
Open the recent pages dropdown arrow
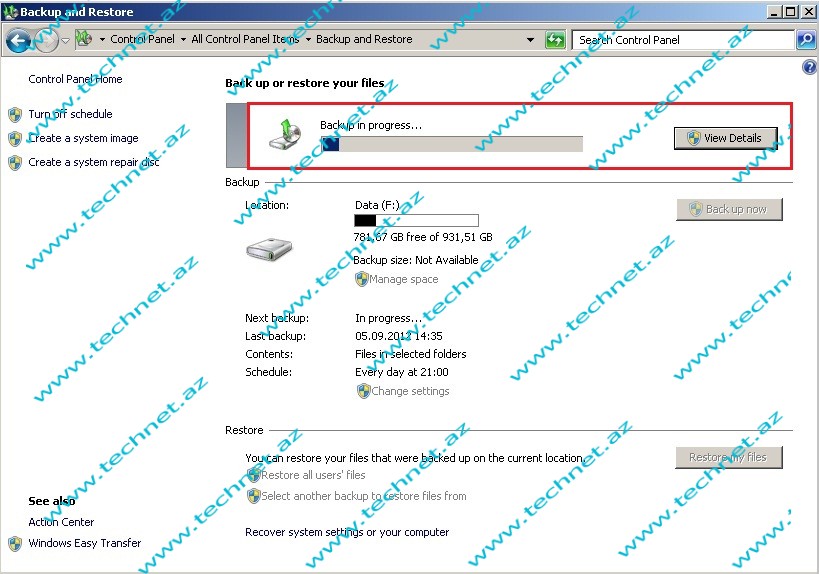pos(65,41)
